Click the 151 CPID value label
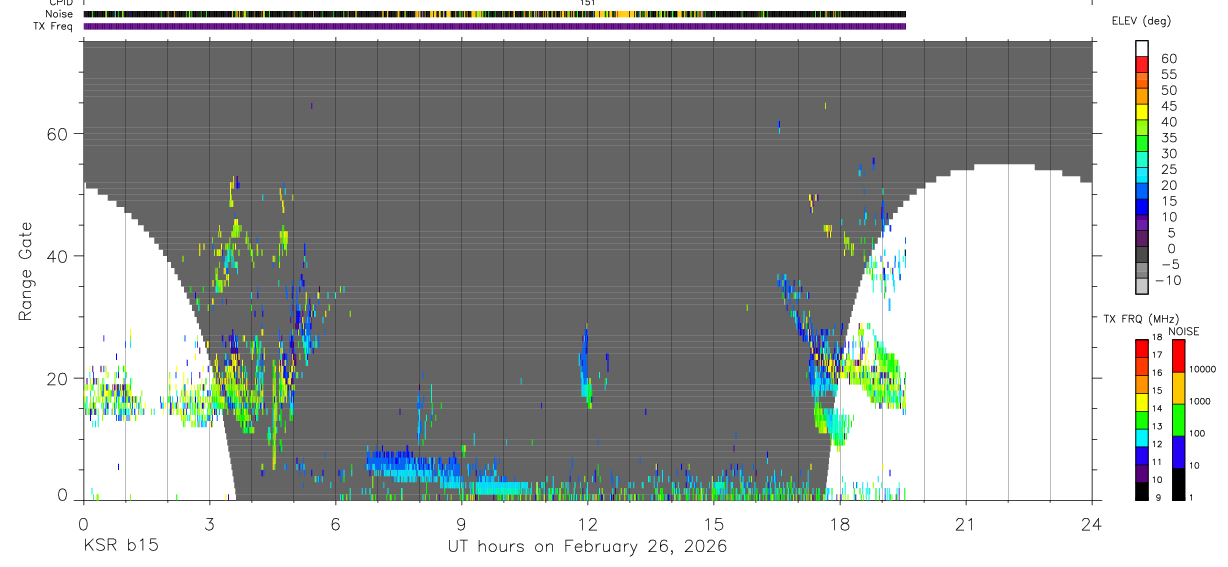The image size is (1228, 567). point(587,3)
